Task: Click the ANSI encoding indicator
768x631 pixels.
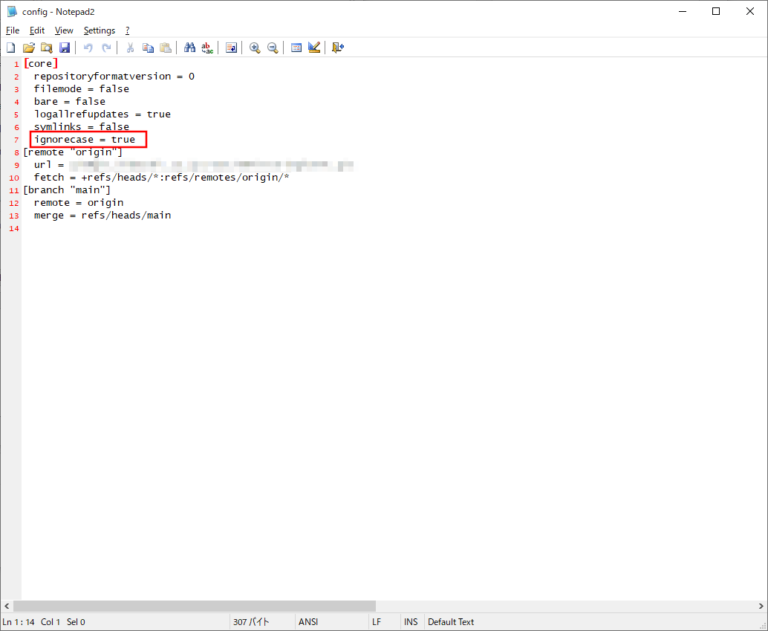Action: (x=309, y=622)
